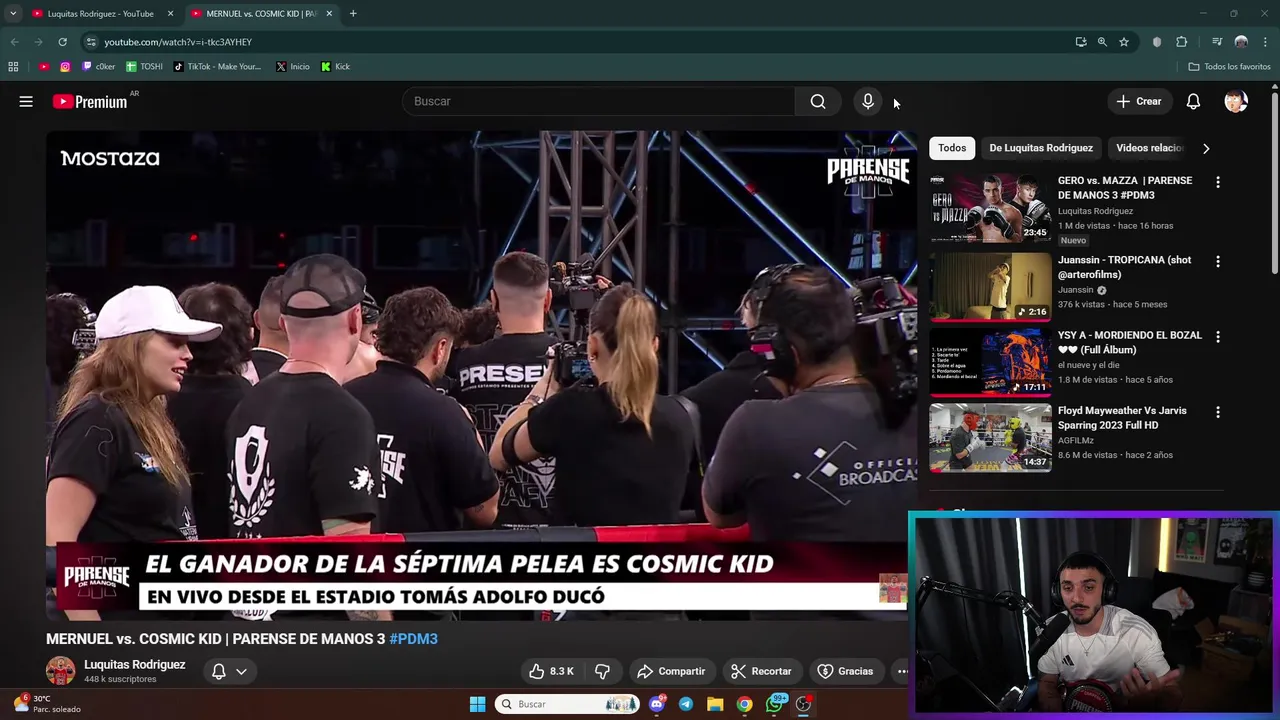Open TikTok - Make Your... bookmark

tap(217, 67)
